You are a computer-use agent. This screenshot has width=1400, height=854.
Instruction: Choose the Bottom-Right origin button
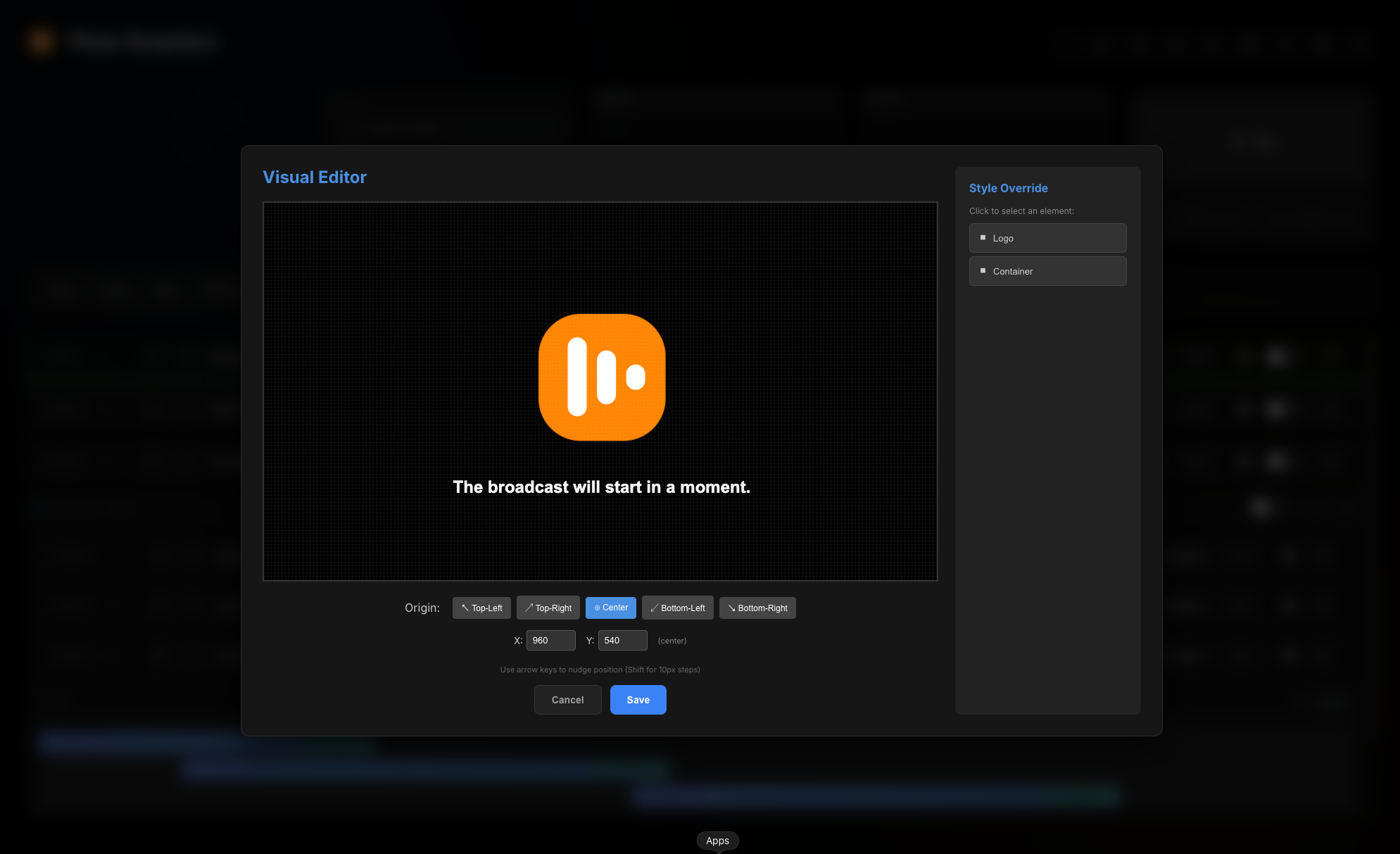click(x=757, y=608)
